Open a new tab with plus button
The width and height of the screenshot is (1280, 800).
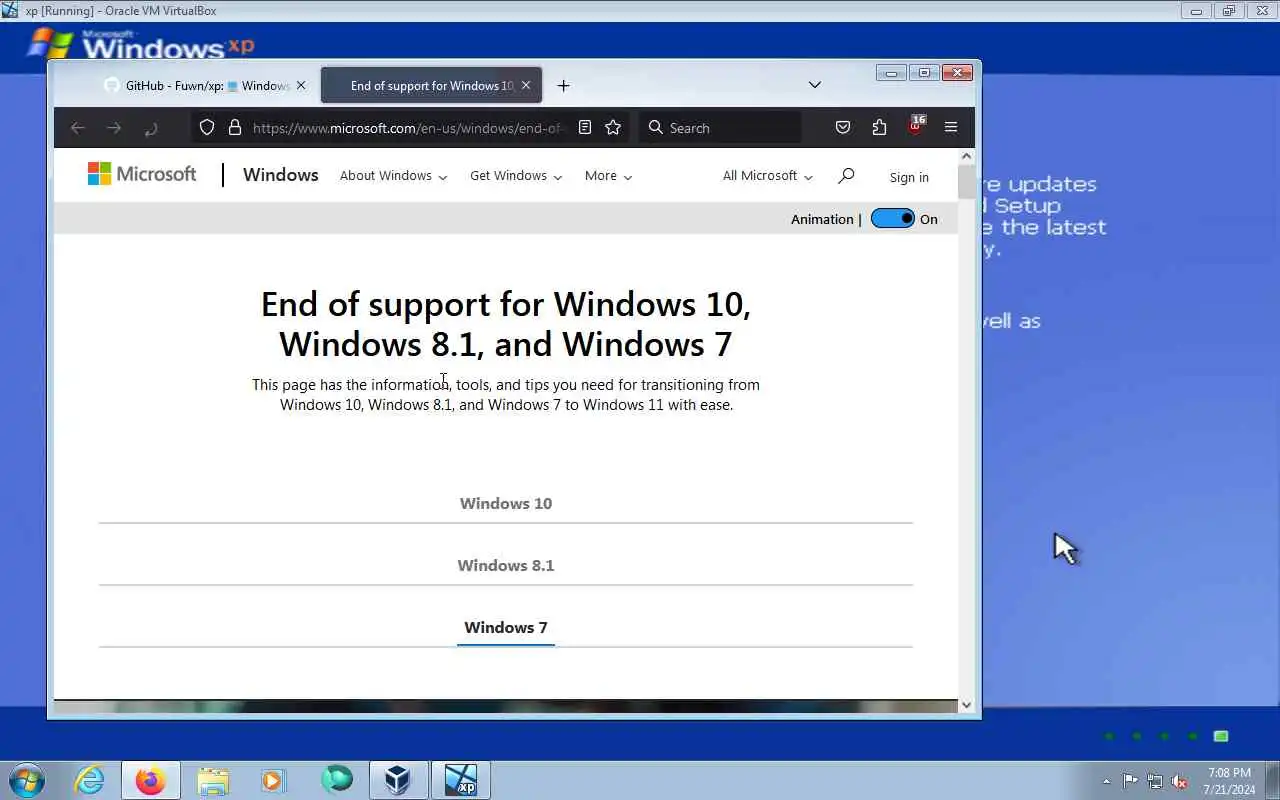pyautogui.click(x=563, y=86)
